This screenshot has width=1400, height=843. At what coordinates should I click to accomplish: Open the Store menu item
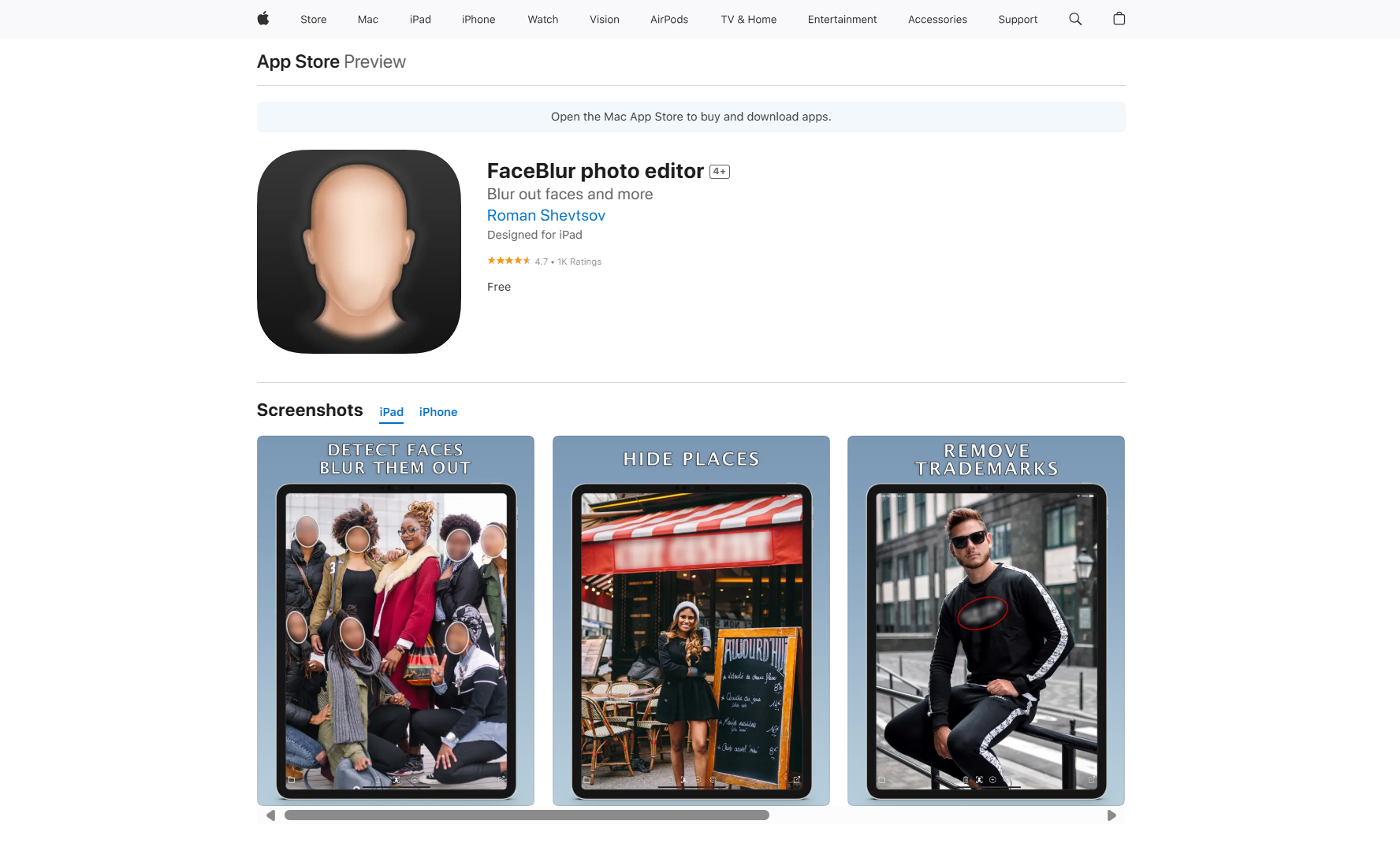pyautogui.click(x=313, y=20)
